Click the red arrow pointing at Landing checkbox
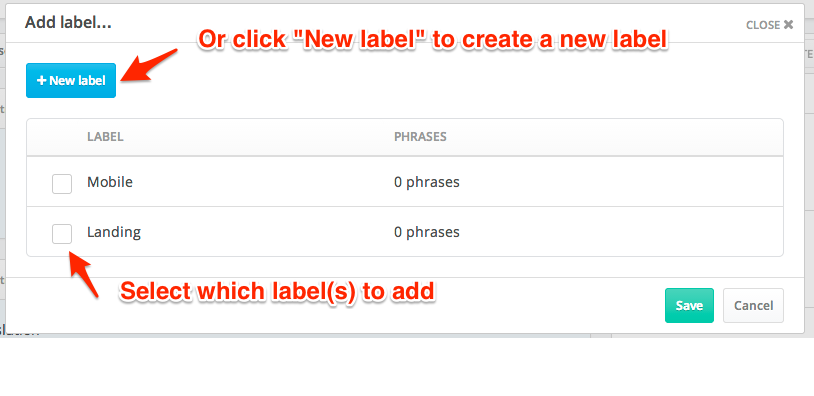The image size is (814, 396). (x=84, y=274)
